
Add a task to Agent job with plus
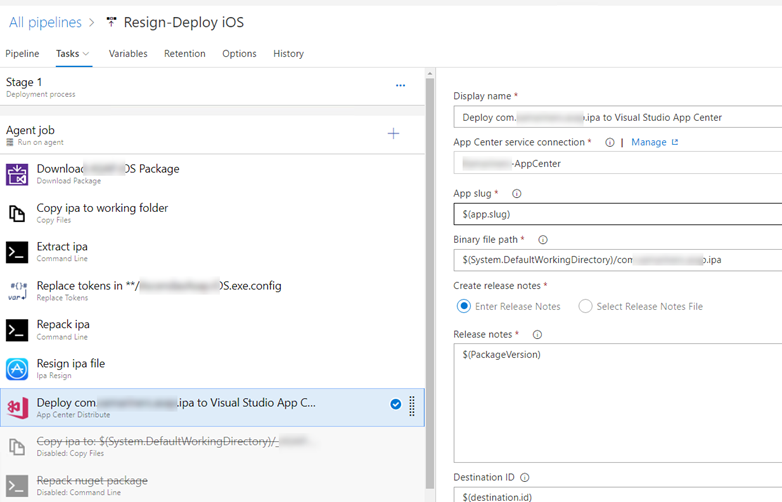pyautogui.click(x=393, y=134)
